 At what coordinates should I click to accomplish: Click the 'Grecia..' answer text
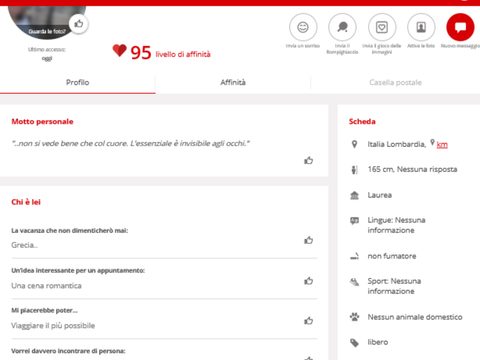coord(25,245)
